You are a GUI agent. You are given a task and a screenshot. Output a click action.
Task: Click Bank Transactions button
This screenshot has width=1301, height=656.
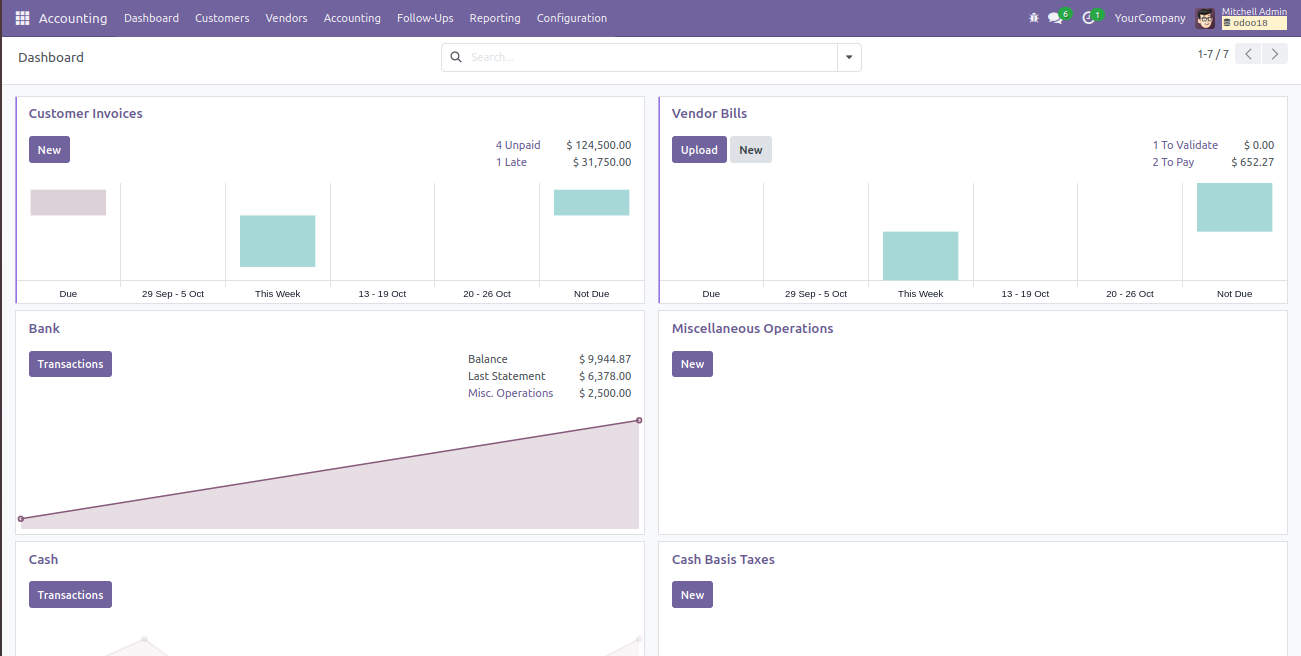point(70,364)
